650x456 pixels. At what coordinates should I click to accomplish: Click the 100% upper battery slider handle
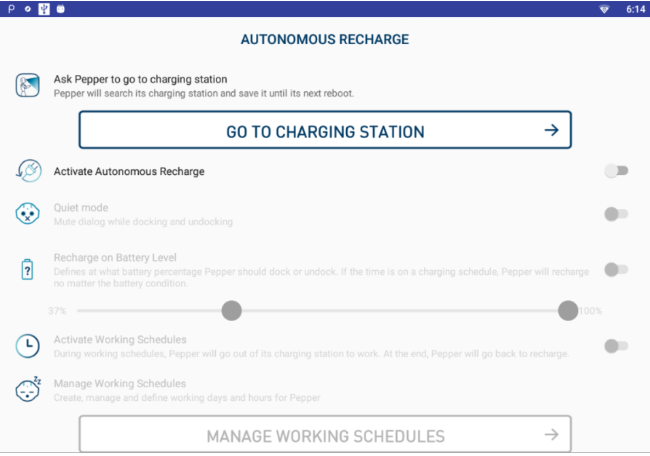(x=568, y=310)
